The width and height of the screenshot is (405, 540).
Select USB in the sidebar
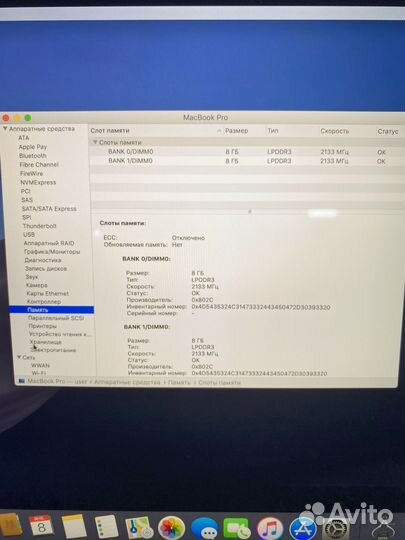(x=29, y=235)
